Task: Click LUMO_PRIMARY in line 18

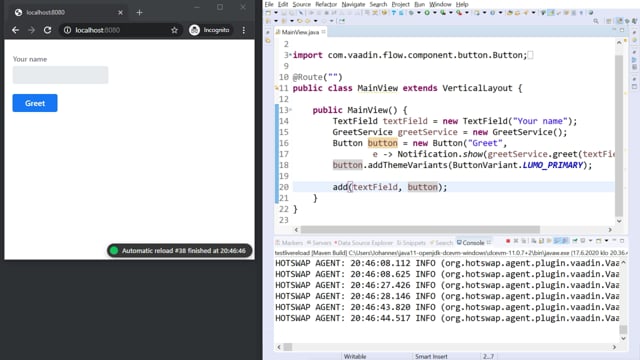Action: coord(553,165)
